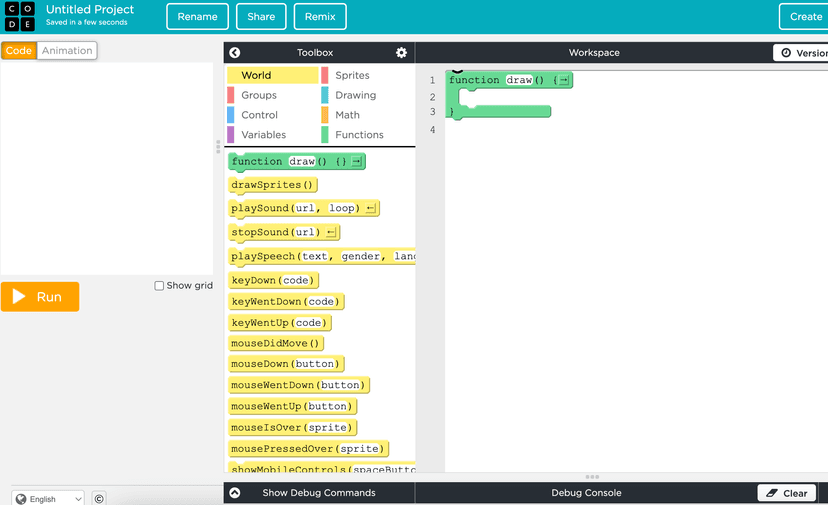
Task: Switch to the Animation tab
Action: point(67,51)
